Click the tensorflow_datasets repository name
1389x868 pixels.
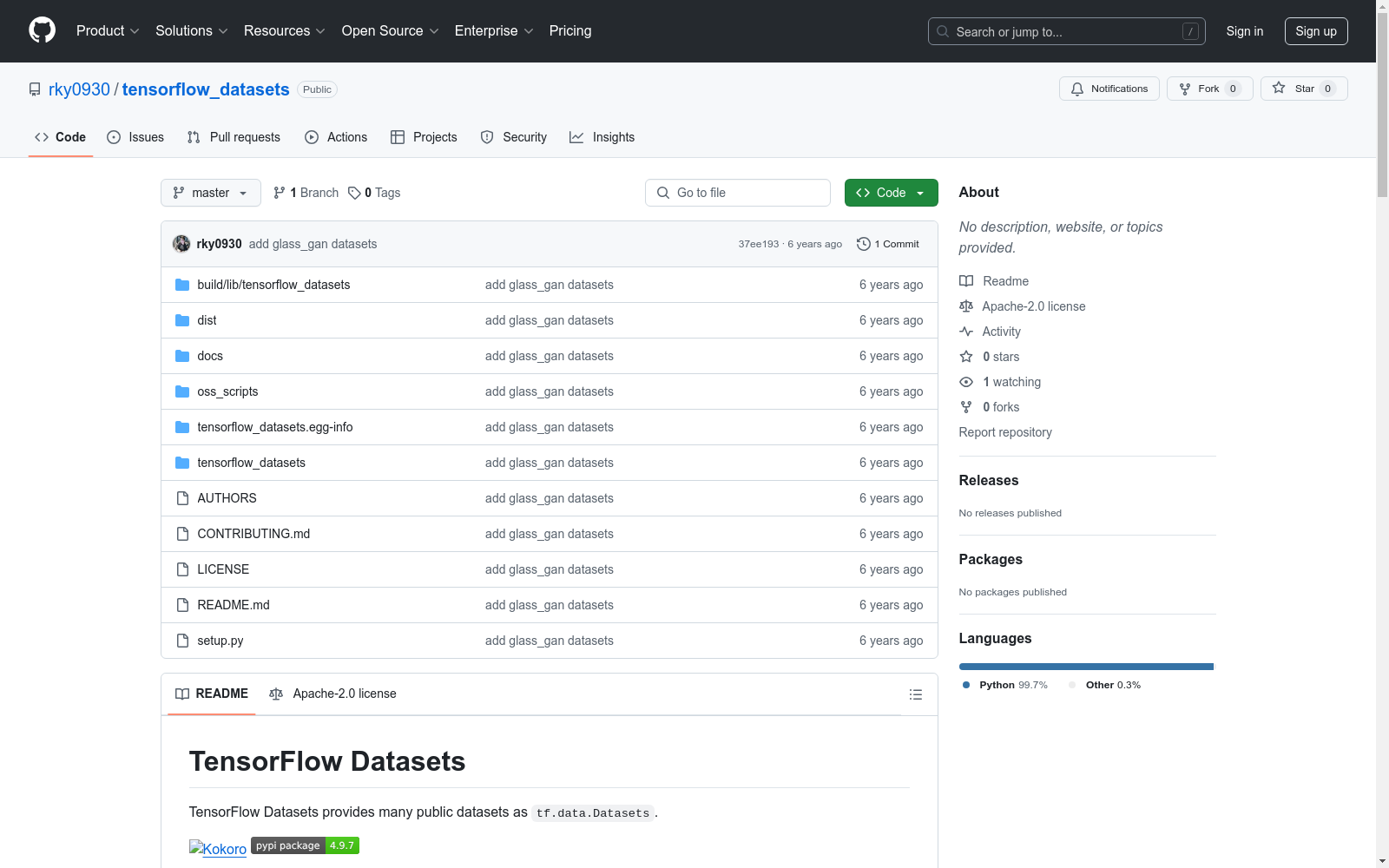click(x=206, y=89)
